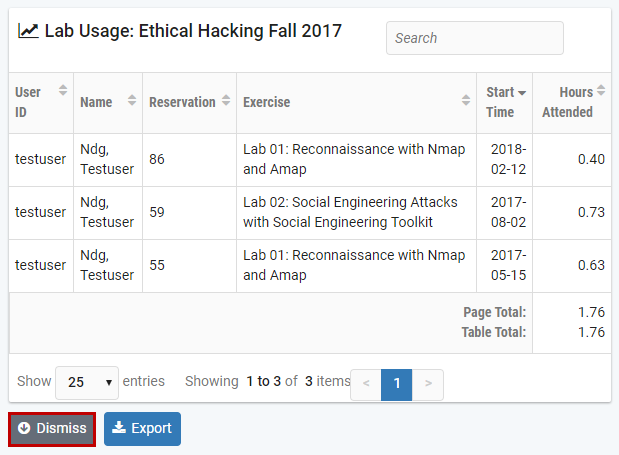The width and height of the screenshot is (619, 455).
Task: Open the entries-per-page dropdown showing 25
Action: pyautogui.click(x=87, y=382)
